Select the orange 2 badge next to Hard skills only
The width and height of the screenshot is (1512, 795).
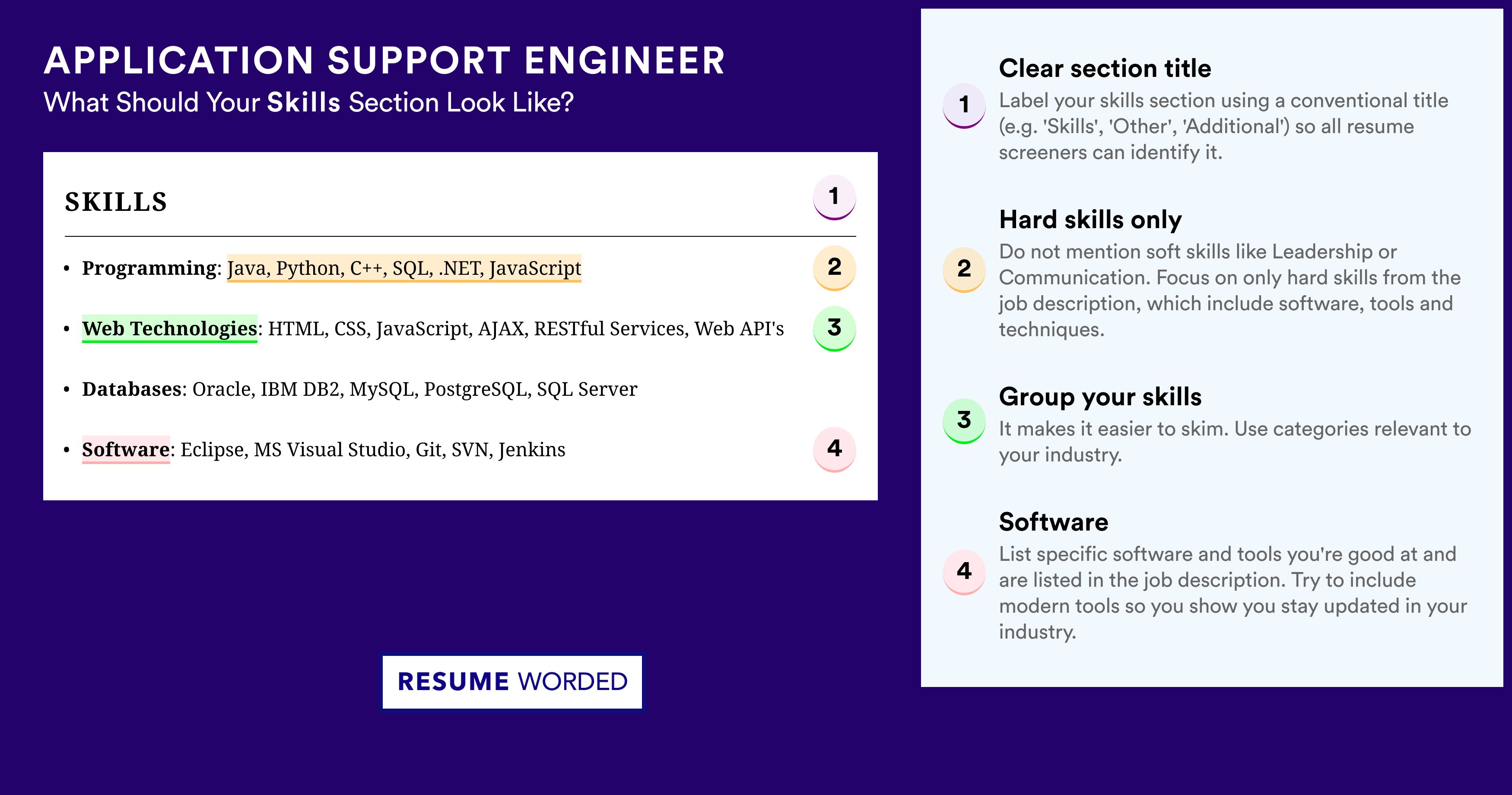point(964,270)
